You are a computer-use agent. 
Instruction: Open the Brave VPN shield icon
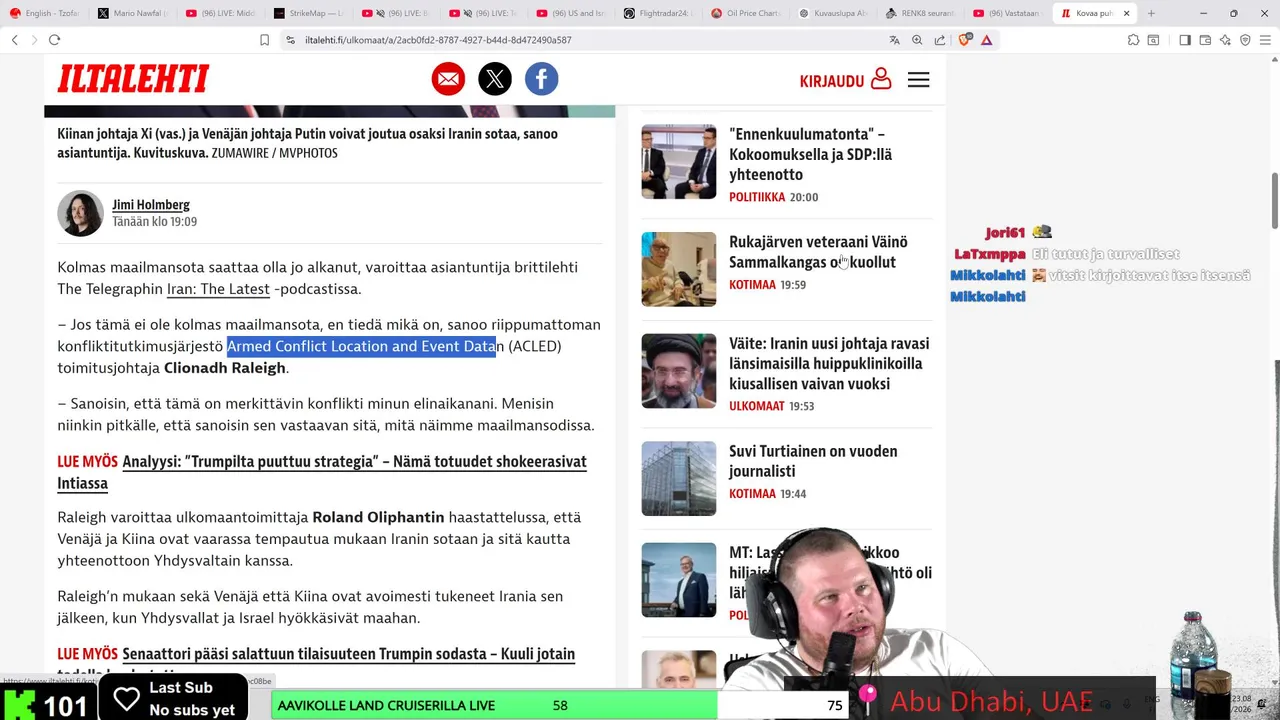click(x=1245, y=40)
